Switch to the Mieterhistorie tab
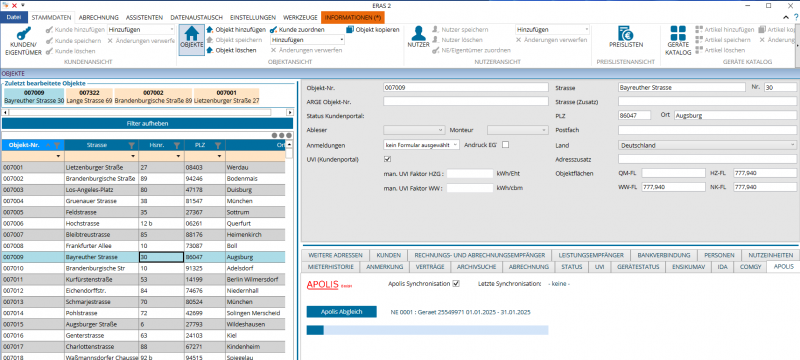The width and height of the screenshot is (800, 360). (x=330, y=267)
